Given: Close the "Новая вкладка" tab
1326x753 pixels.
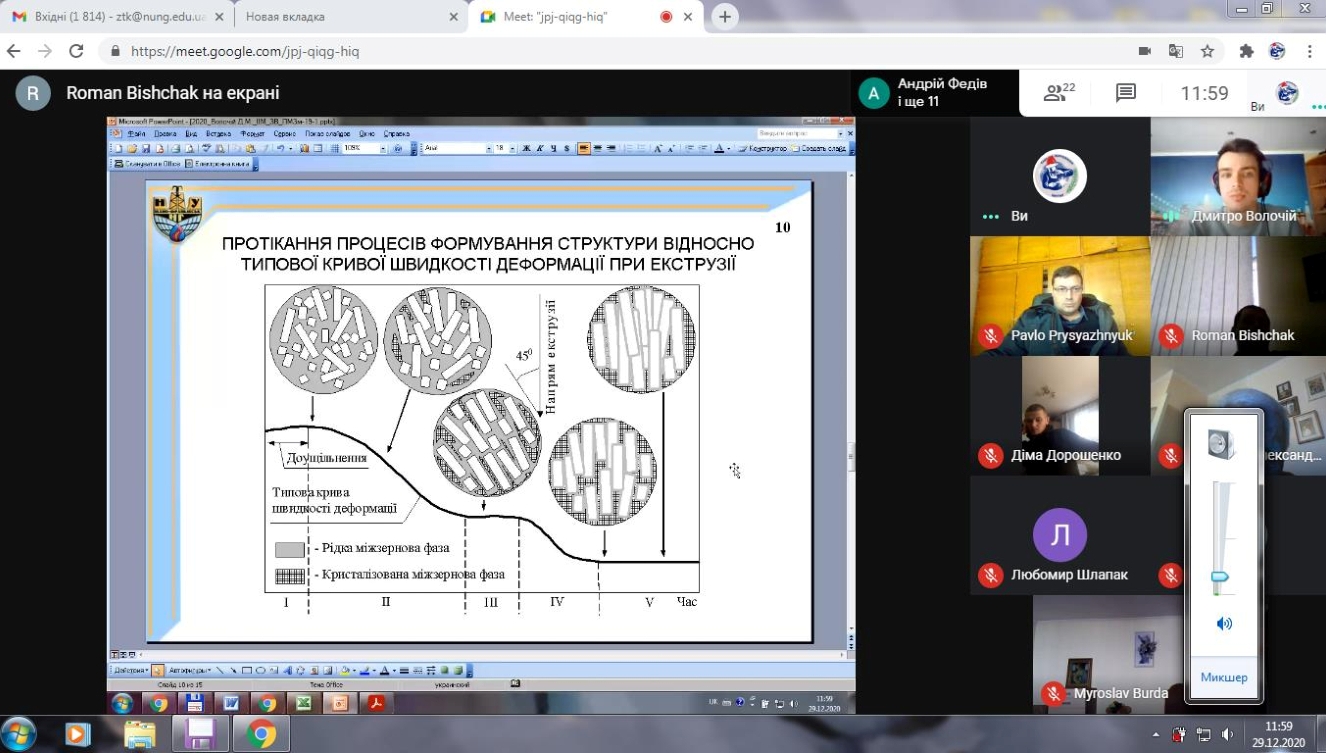Looking at the screenshot, I should (x=453, y=17).
